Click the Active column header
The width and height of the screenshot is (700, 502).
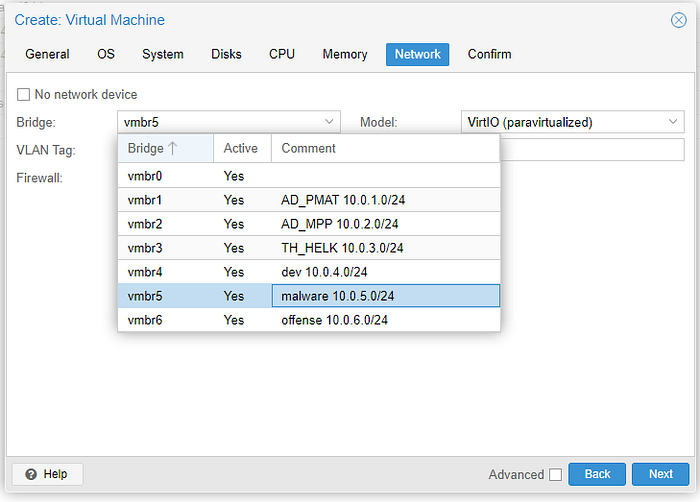pos(242,148)
